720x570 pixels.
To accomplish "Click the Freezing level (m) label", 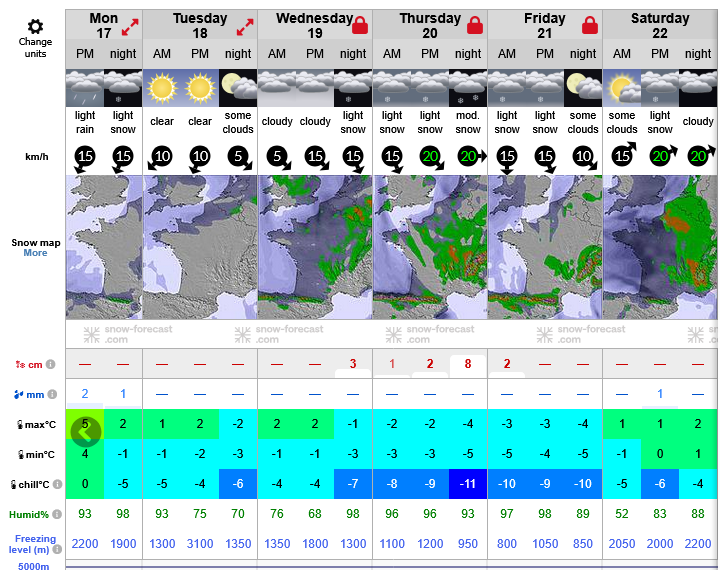I will [x=31, y=544].
